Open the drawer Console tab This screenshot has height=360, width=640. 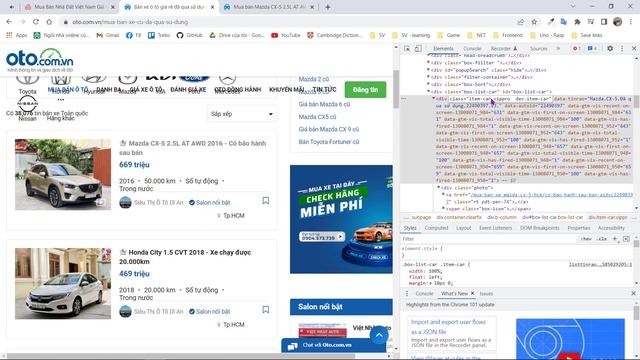(424, 293)
